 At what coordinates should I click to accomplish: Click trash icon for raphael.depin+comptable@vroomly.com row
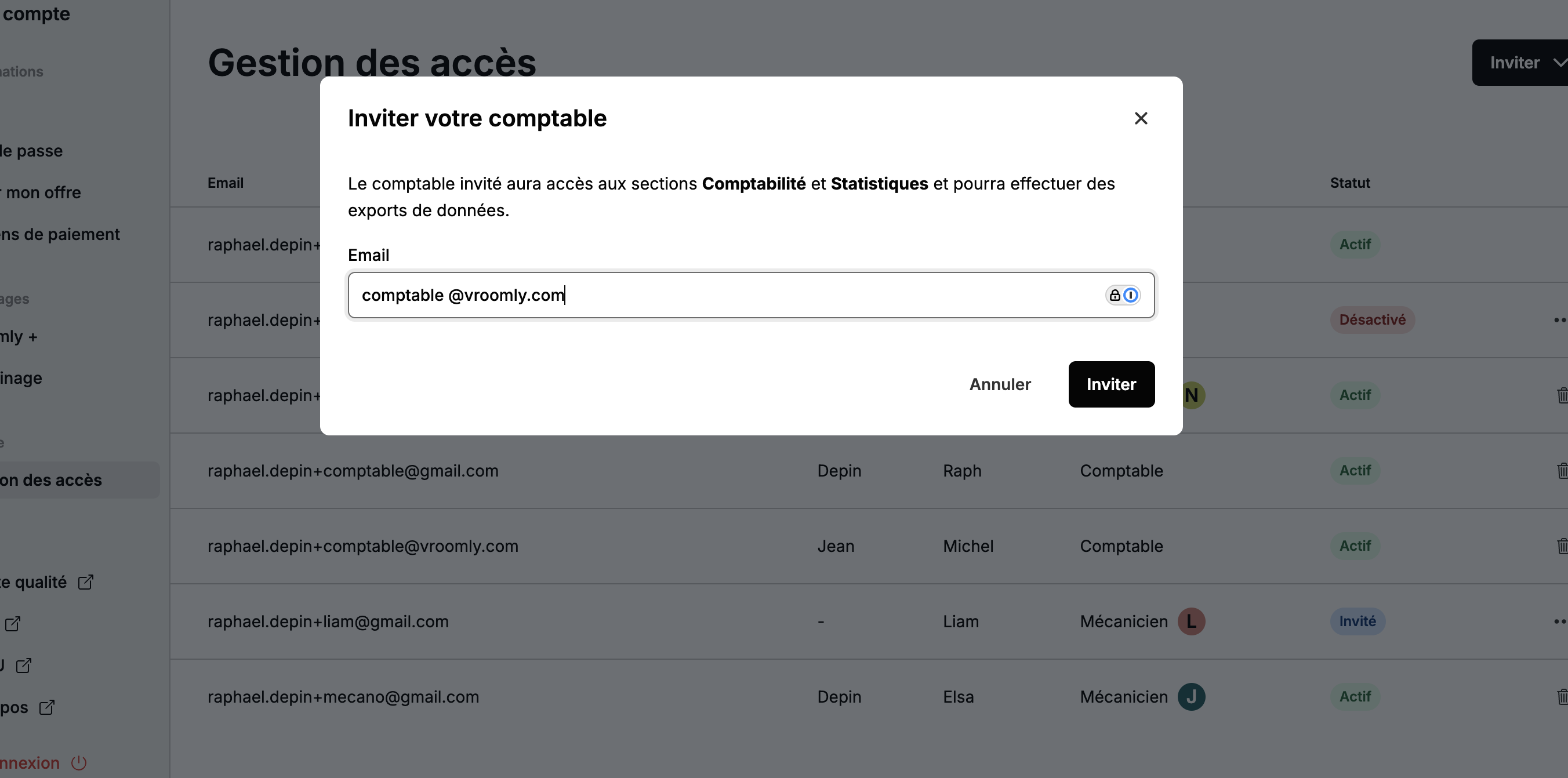click(1562, 546)
